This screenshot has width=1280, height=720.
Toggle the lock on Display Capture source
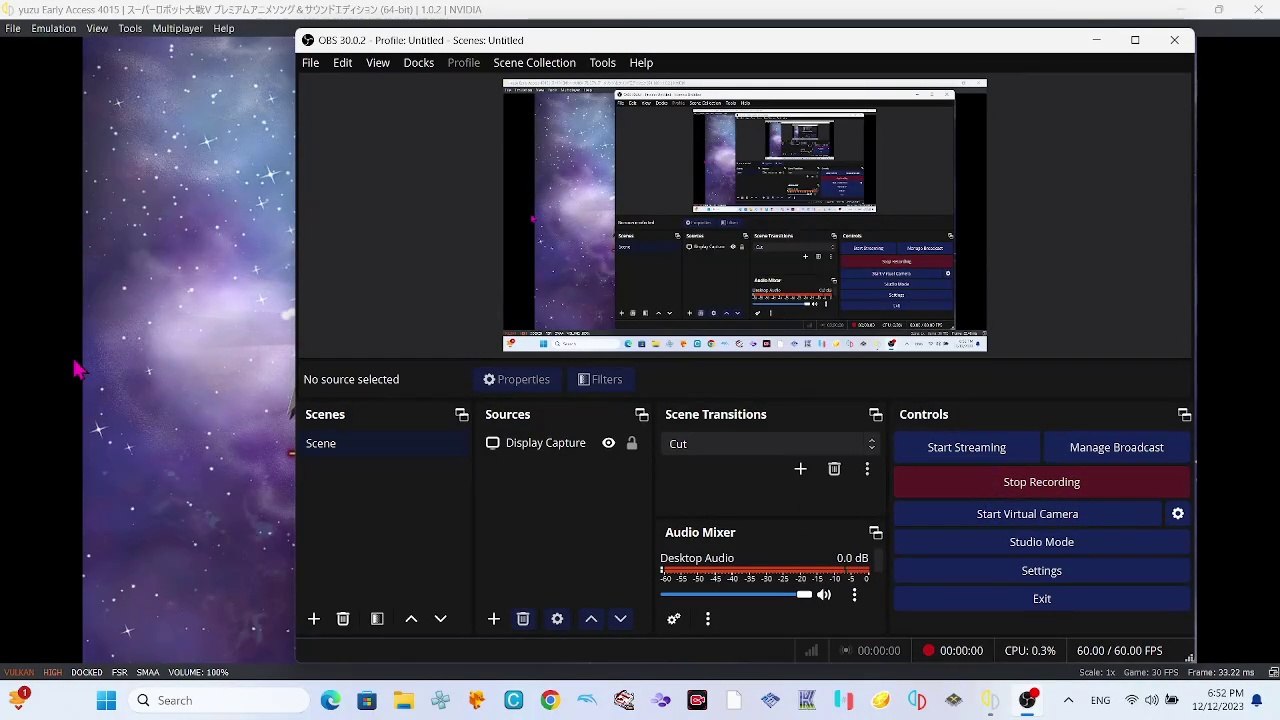[x=632, y=443]
